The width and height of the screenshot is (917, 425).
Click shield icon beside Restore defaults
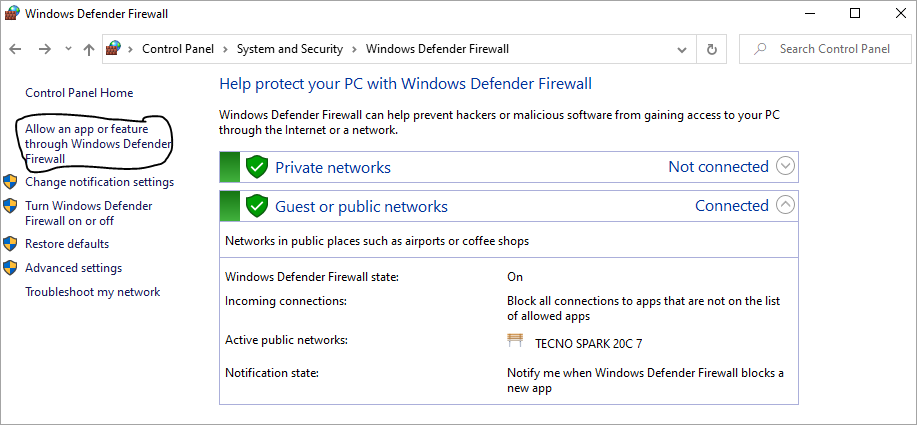[x=11, y=244]
